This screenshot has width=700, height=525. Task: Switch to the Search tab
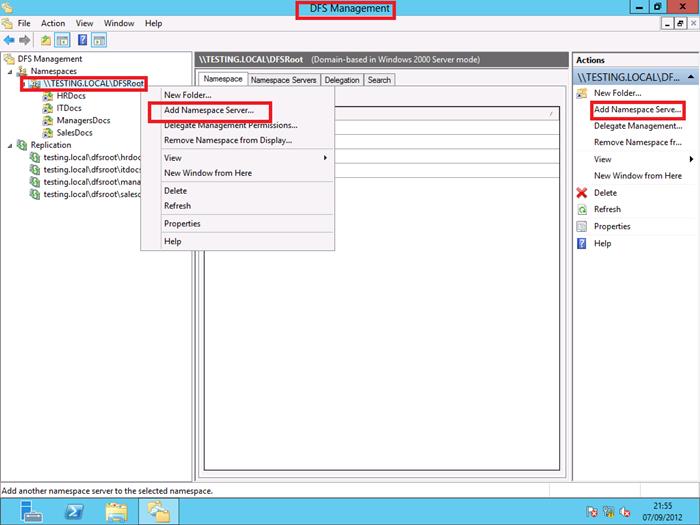tap(379, 80)
